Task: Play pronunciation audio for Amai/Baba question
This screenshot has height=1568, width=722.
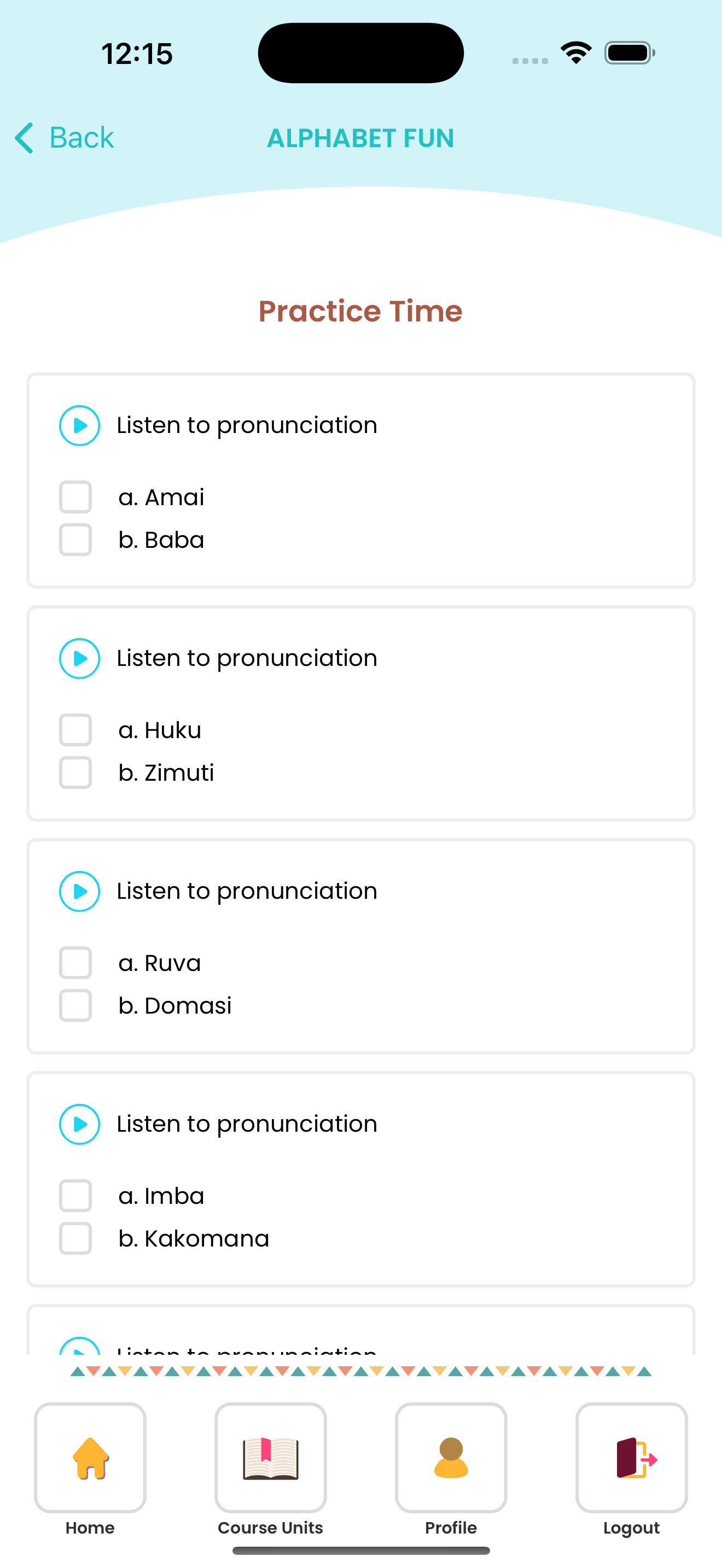Action: [x=79, y=425]
